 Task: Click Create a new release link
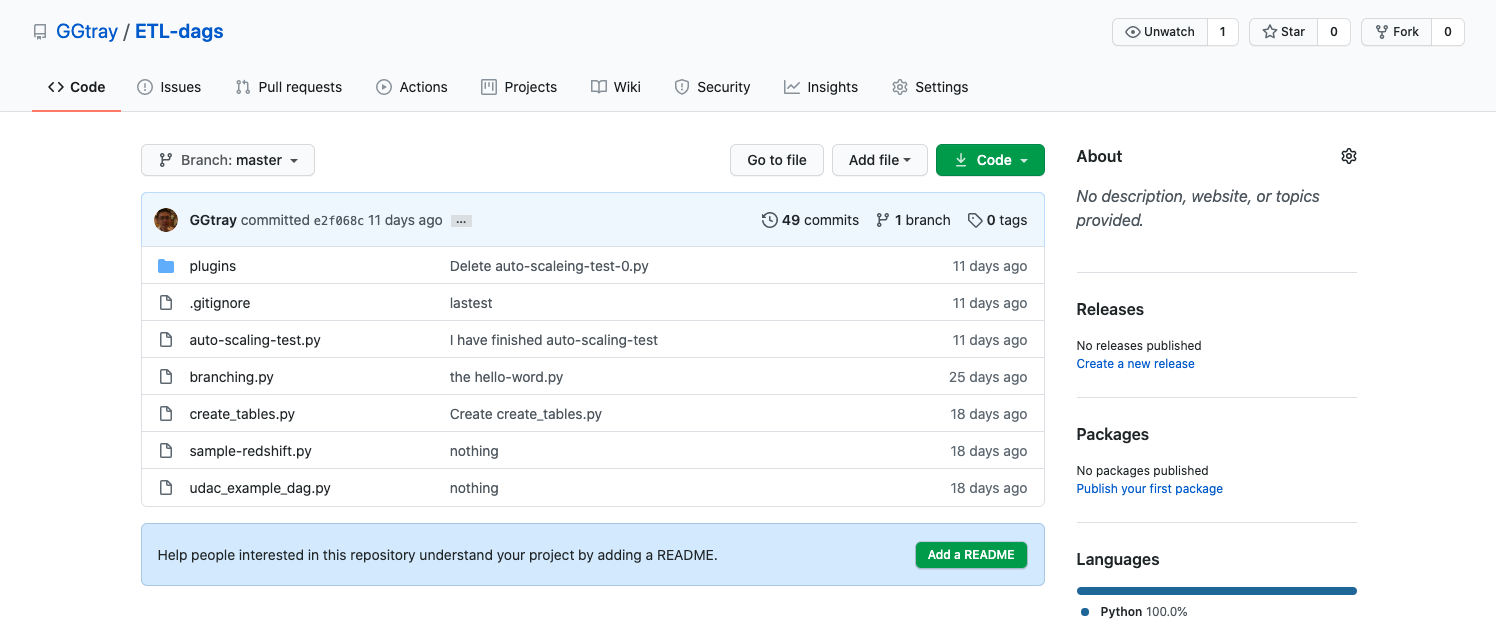(x=1135, y=364)
